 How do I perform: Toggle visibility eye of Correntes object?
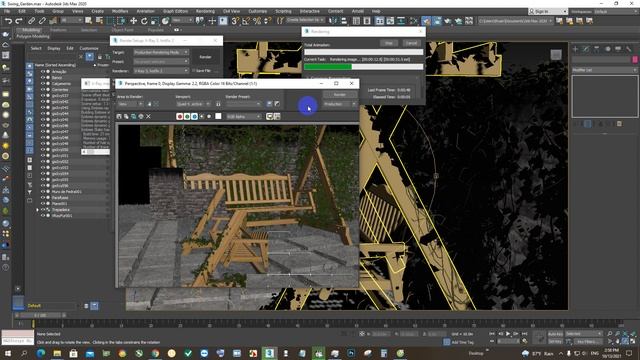click(x=42, y=89)
